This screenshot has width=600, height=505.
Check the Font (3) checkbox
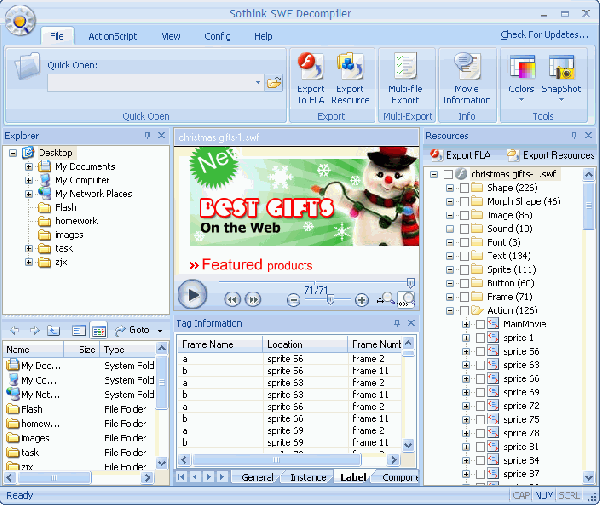464,243
